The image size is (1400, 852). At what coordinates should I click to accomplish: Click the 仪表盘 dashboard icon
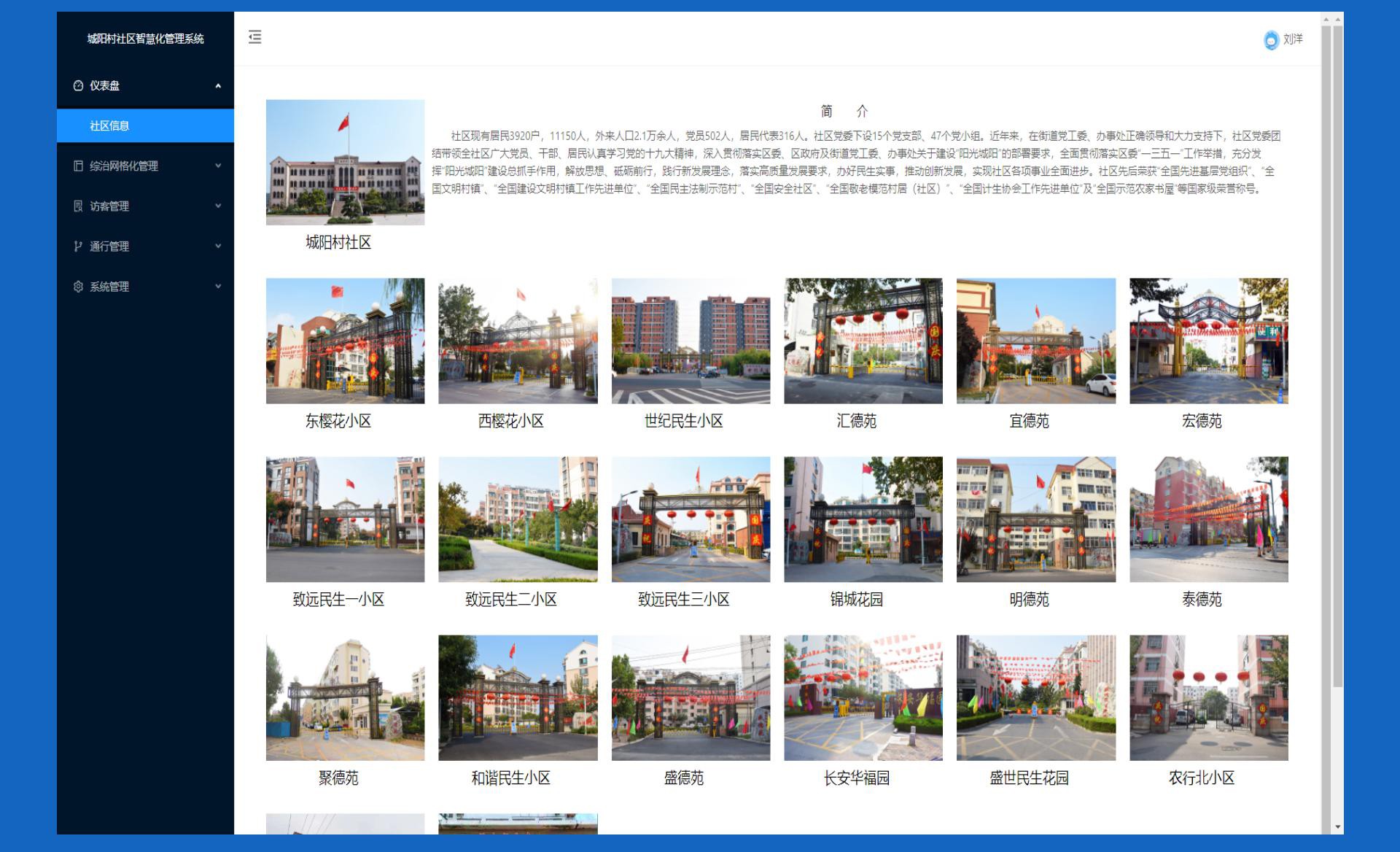[x=78, y=85]
